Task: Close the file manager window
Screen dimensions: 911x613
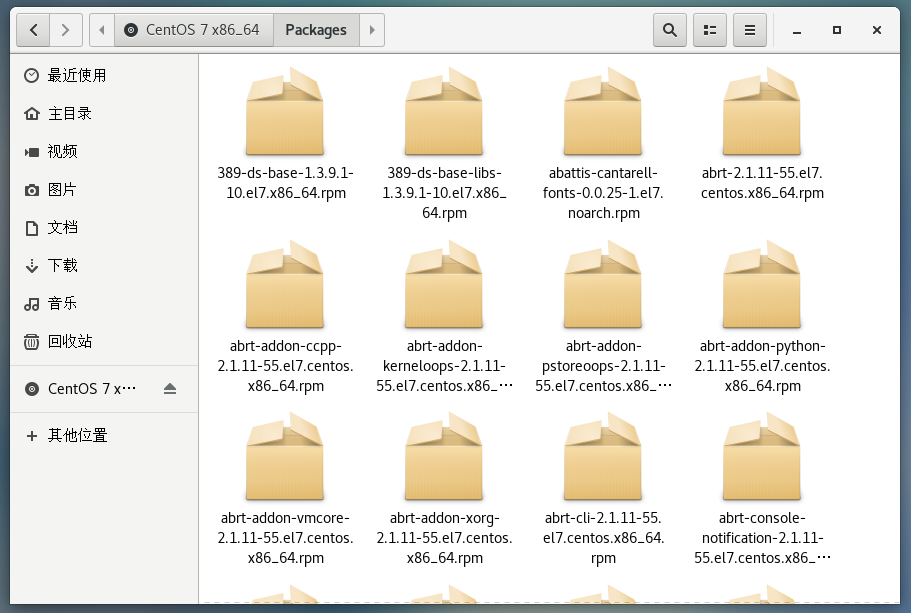Action: (877, 30)
